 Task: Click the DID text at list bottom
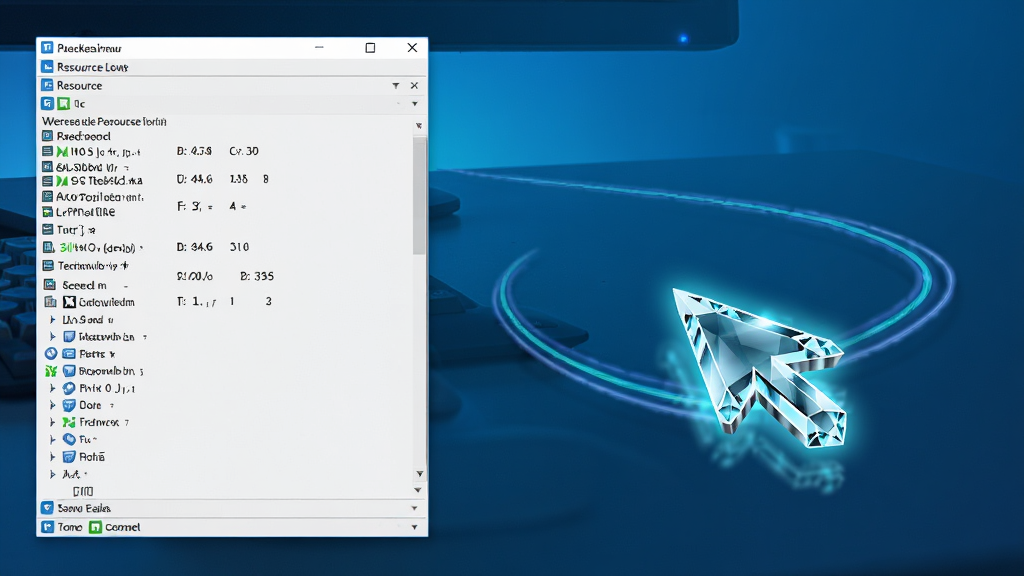pyautogui.click(x=83, y=491)
